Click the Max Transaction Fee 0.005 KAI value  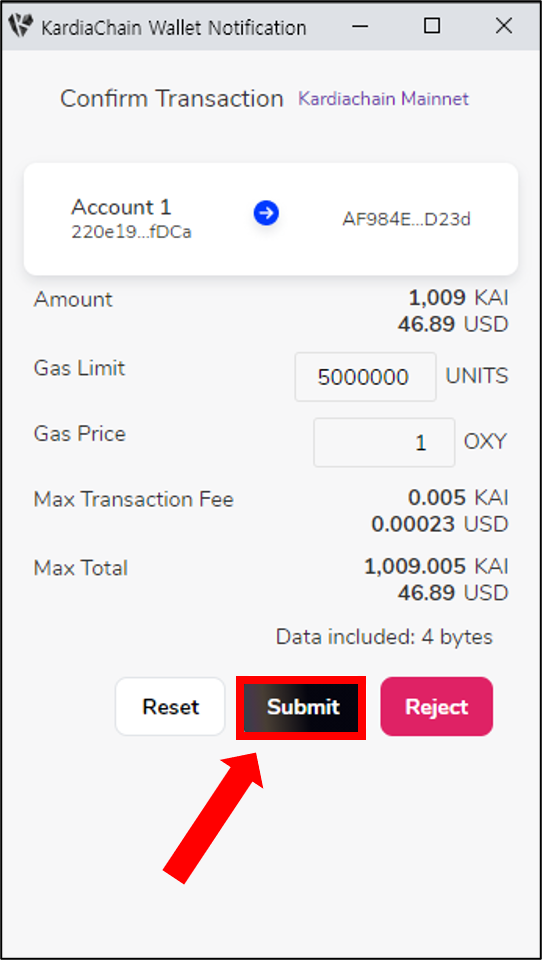[x=458, y=498]
